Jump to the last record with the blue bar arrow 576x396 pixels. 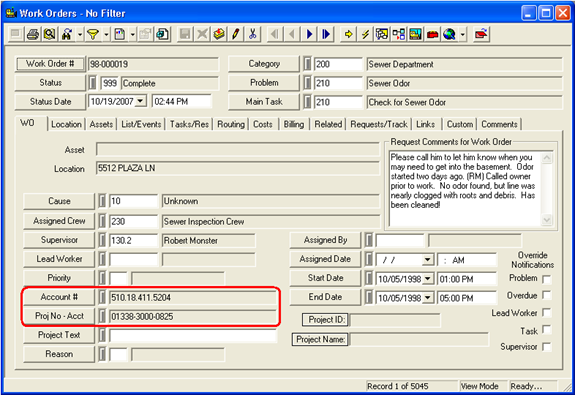click(326, 35)
